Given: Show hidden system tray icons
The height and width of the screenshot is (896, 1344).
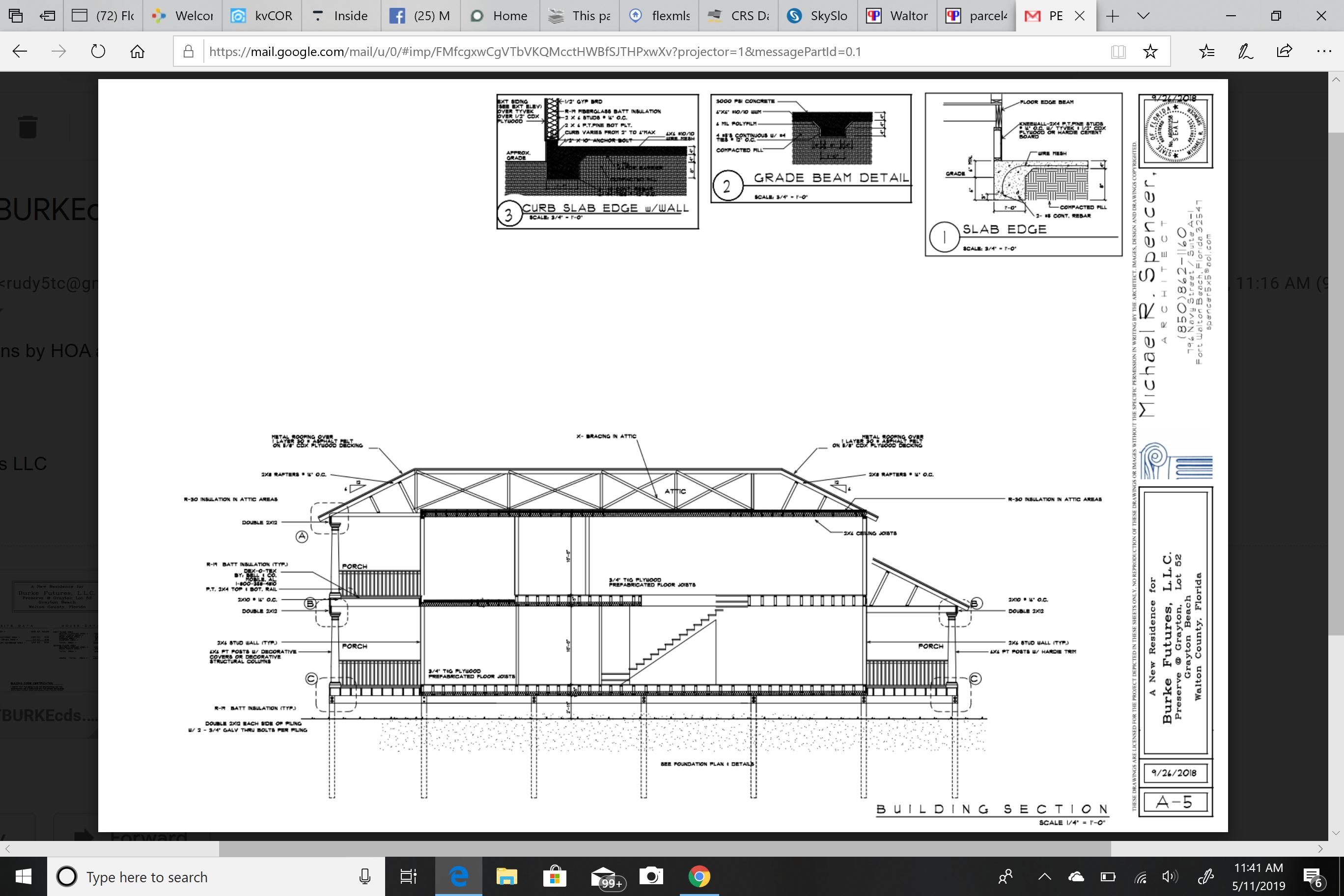Looking at the screenshot, I should click(x=1044, y=876).
